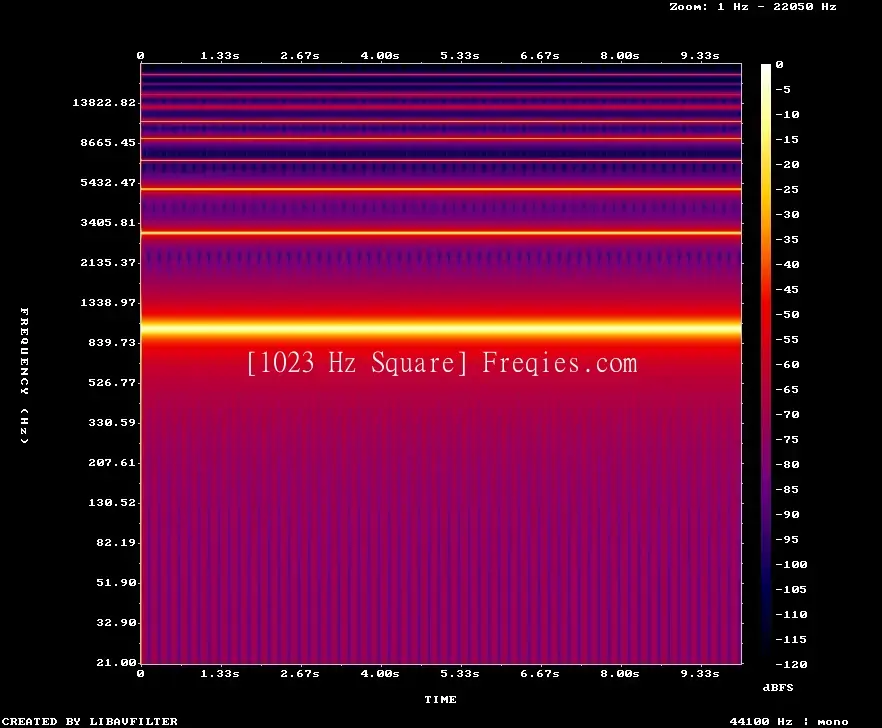The width and height of the screenshot is (882, 728).
Task: Click the 839.73 frequency label
Action: (112, 342)
